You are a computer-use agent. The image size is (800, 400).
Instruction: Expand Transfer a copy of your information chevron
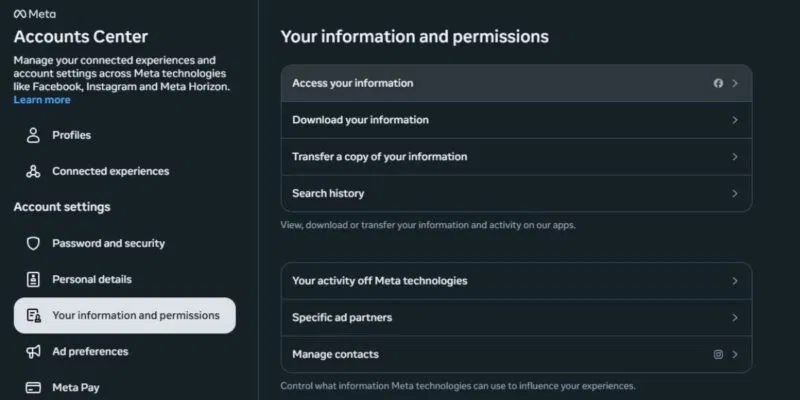coord(735,157)
